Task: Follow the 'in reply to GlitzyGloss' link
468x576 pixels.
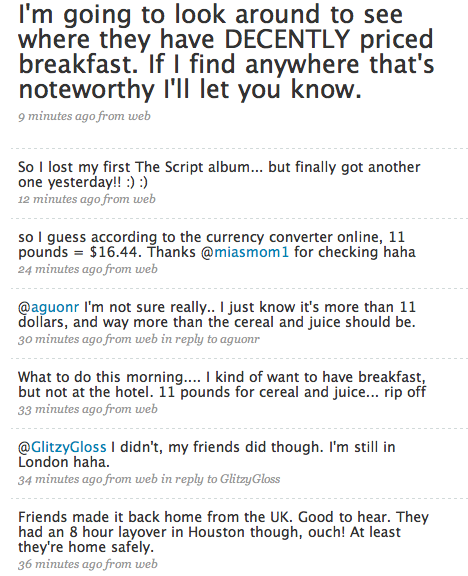Action: 221,479
